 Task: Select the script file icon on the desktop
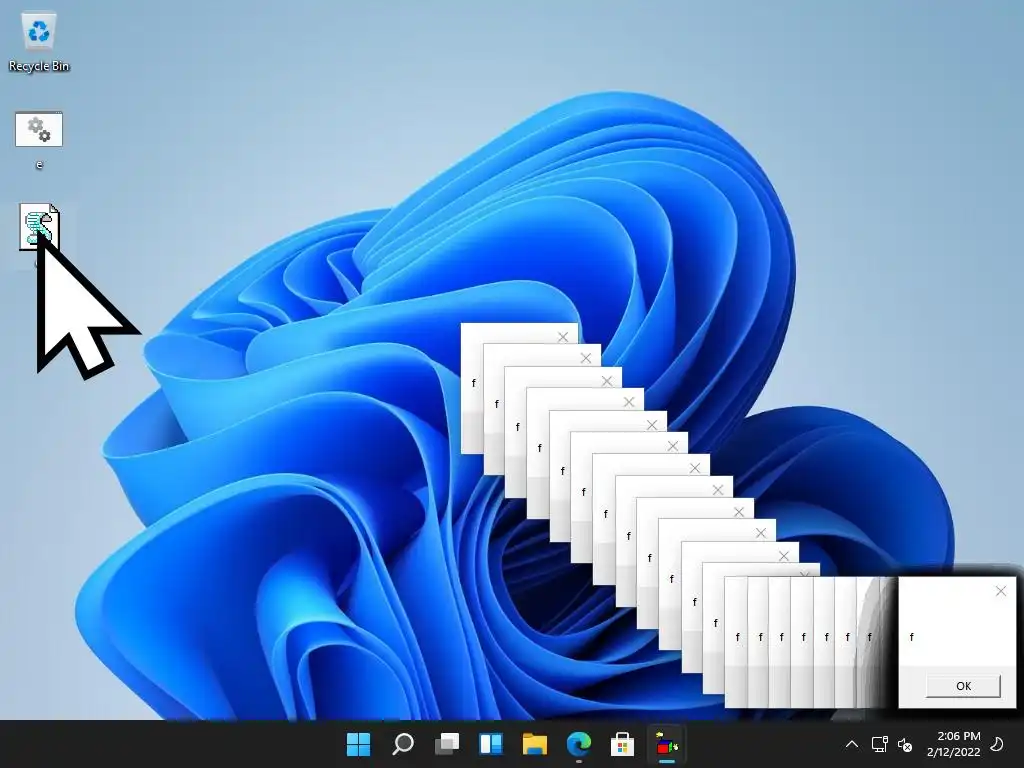point(39,227)
